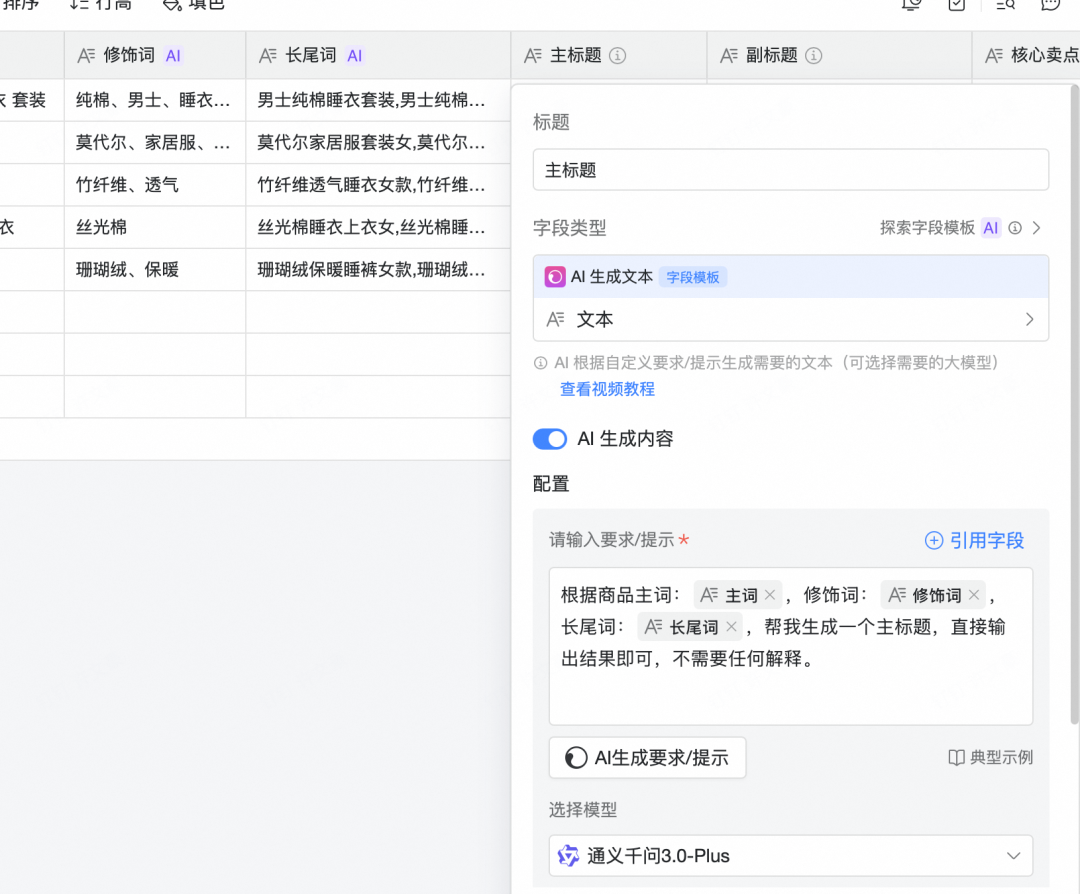This screenshot has width=1080, height=894.
Task: Click the circle icon in AI生成要求/提示 button
Action: [x=576, y=758]
